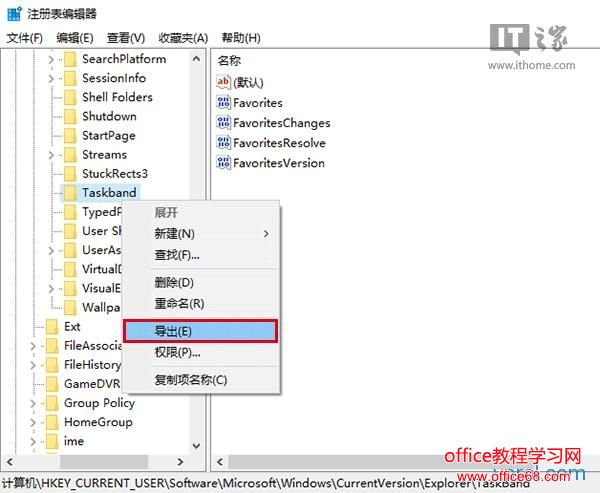Click the Registry Editor title bar icon
Image resolution: width=600 pixels, height=493 pixels.
15,13
